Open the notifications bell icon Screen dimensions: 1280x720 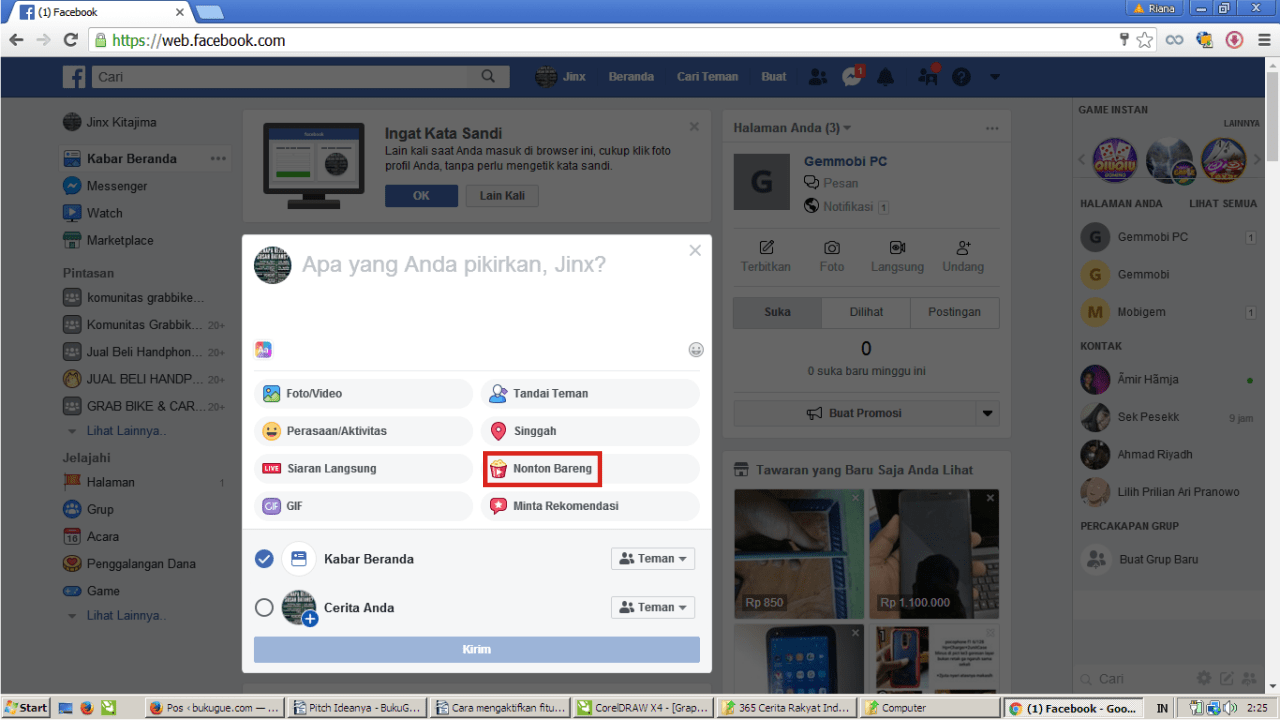click(887, 77)
